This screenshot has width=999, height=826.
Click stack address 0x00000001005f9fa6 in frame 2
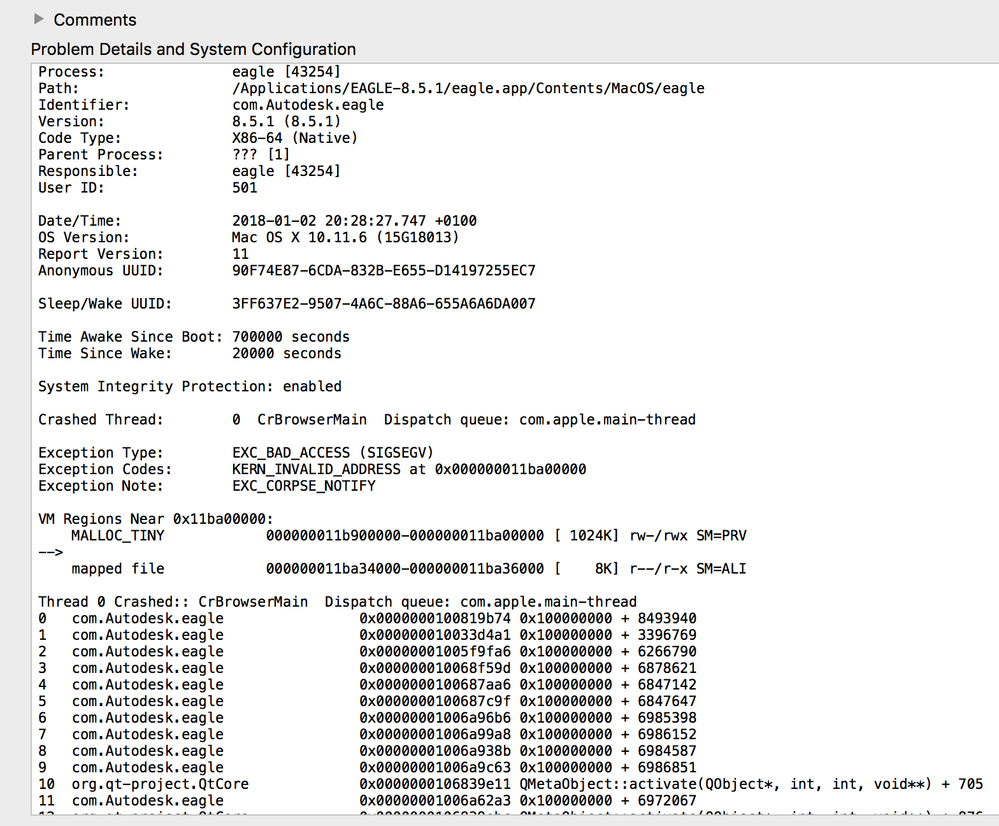(435, 651)
